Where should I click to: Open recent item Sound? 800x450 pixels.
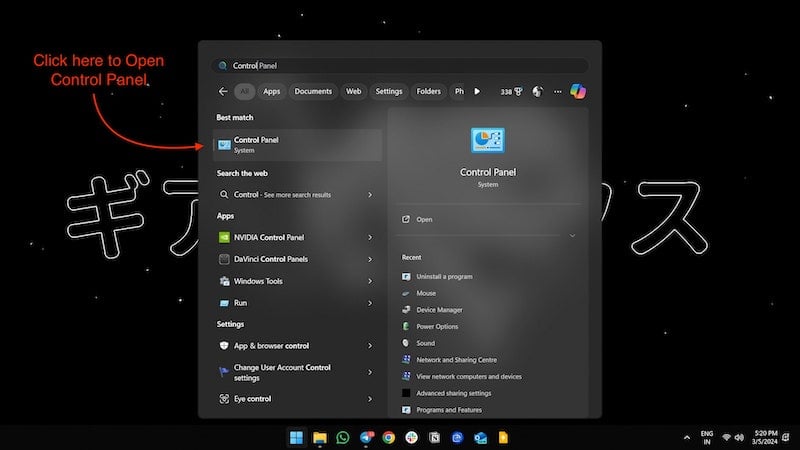425,343
